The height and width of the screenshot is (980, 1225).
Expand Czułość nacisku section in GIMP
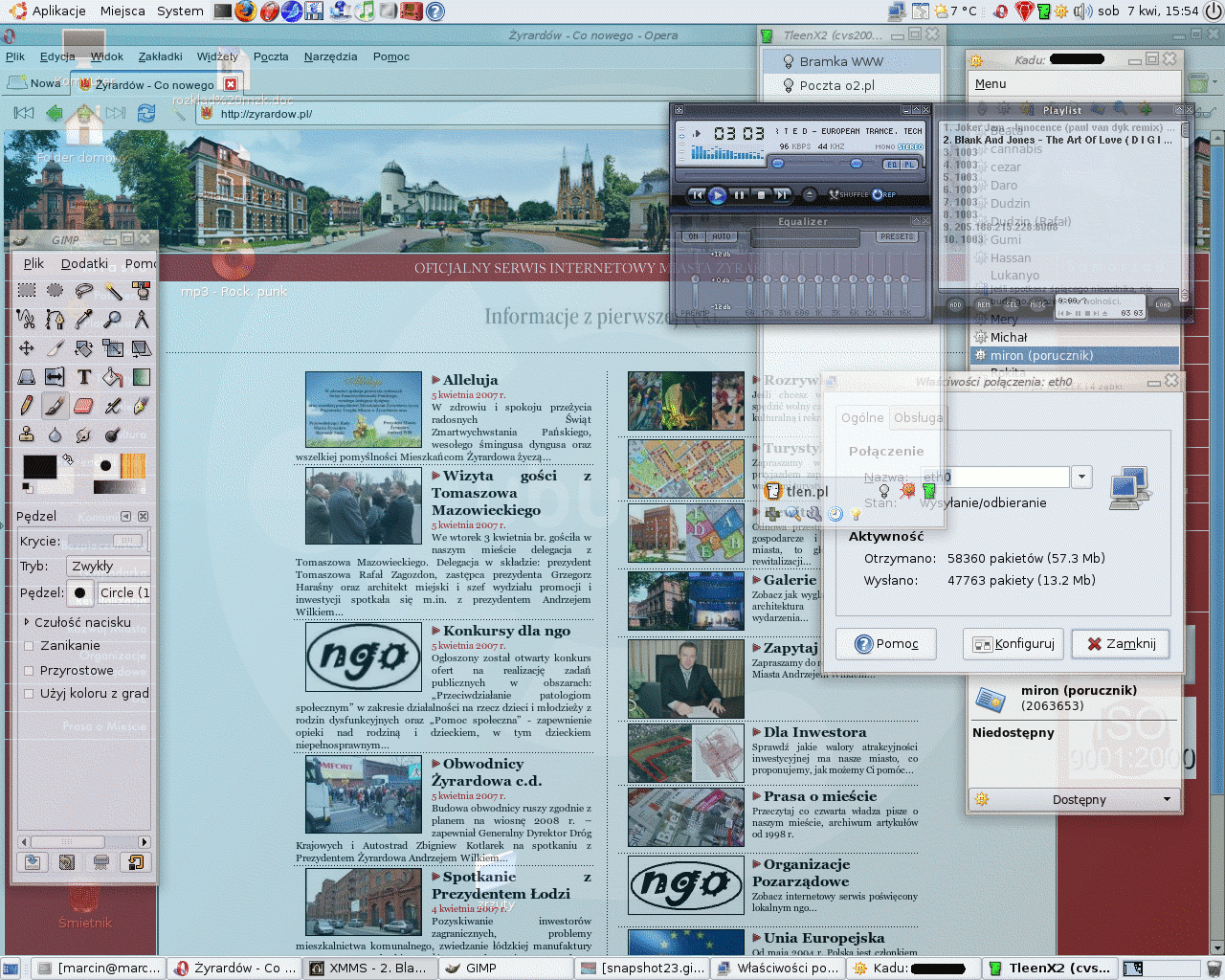click(78, 622)
